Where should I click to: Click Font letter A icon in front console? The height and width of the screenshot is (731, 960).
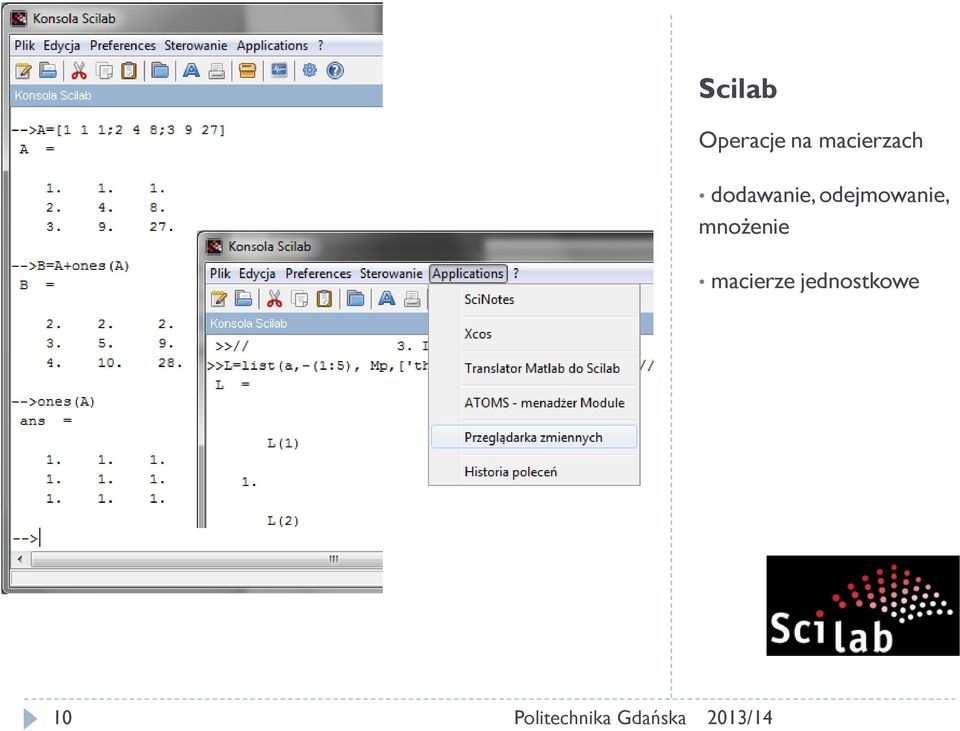387,299
